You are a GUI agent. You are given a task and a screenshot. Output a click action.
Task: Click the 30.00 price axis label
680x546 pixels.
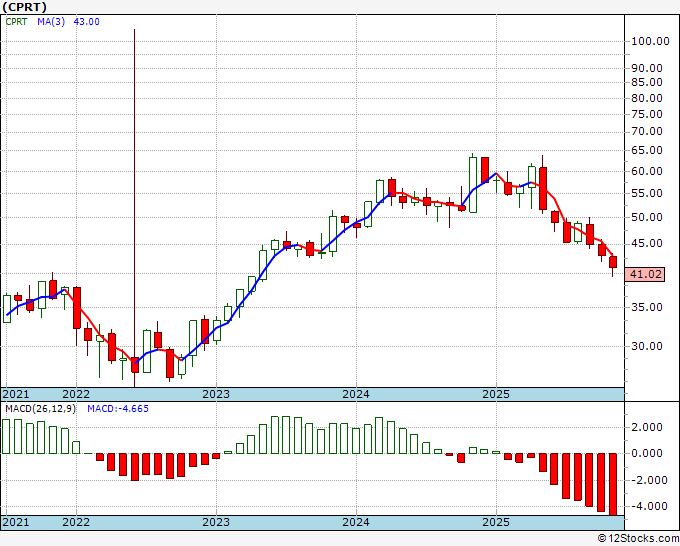tap(647, 346)
